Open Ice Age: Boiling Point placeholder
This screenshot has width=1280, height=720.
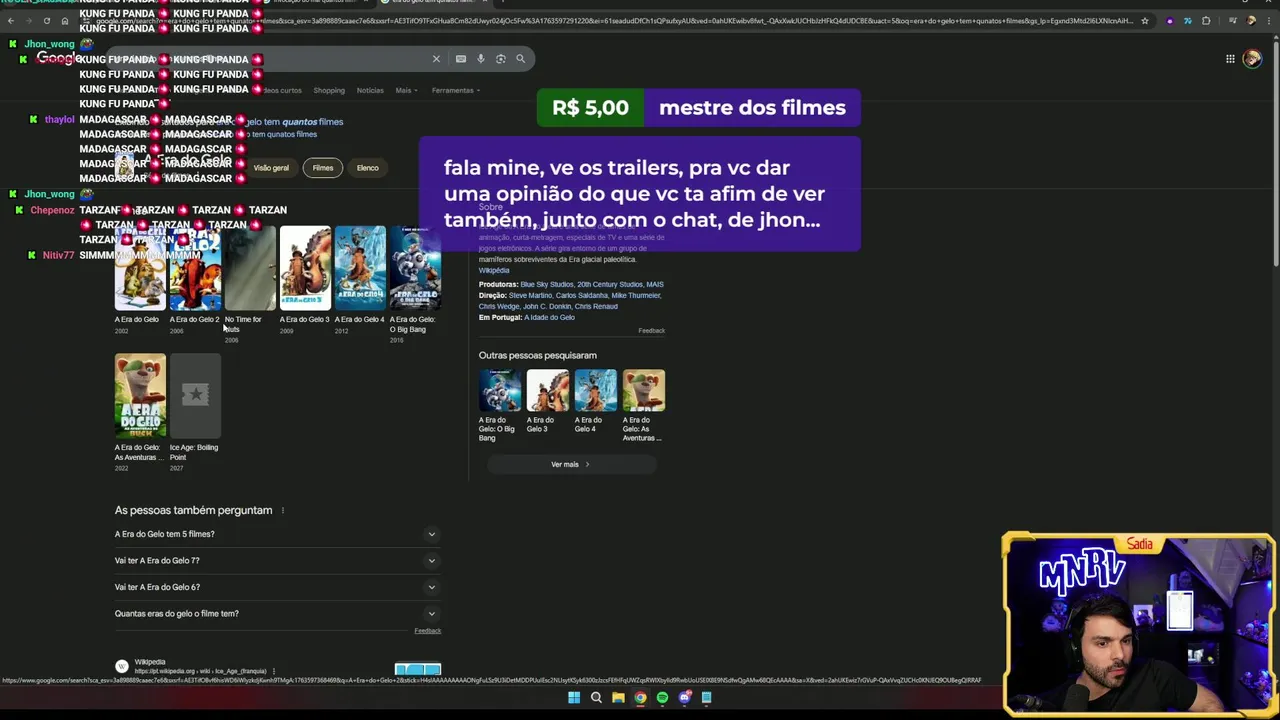click(195, 396)
